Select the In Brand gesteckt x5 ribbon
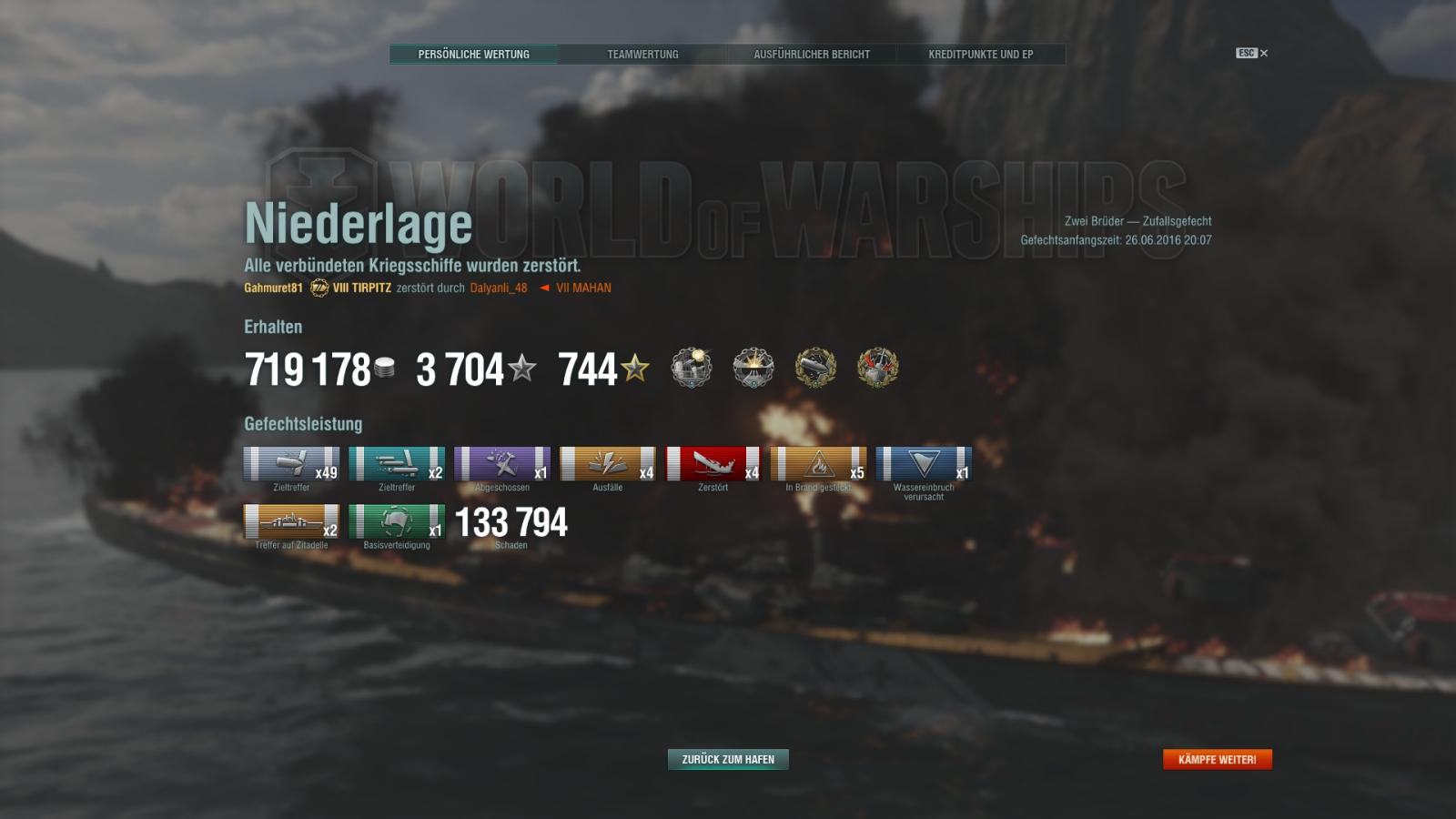This screenshot has width=1456, height=819. tap(819, 464)
